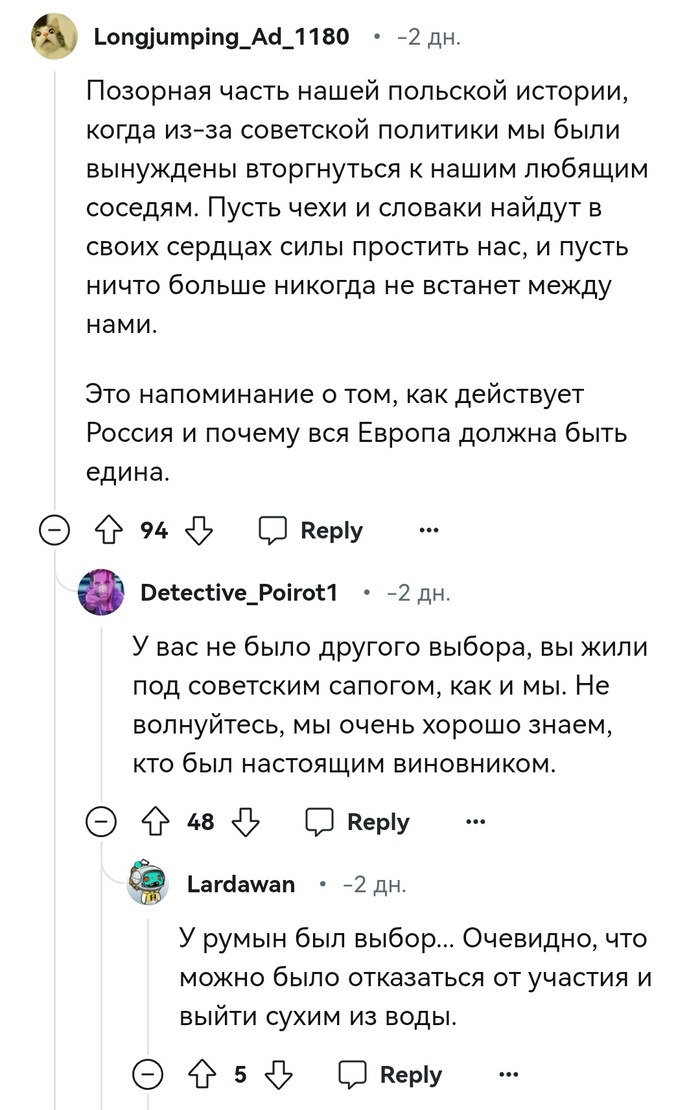700x1110 pixels.
Task: Open Detective_Poirot1's profile avatar
Action: point(102,593)
